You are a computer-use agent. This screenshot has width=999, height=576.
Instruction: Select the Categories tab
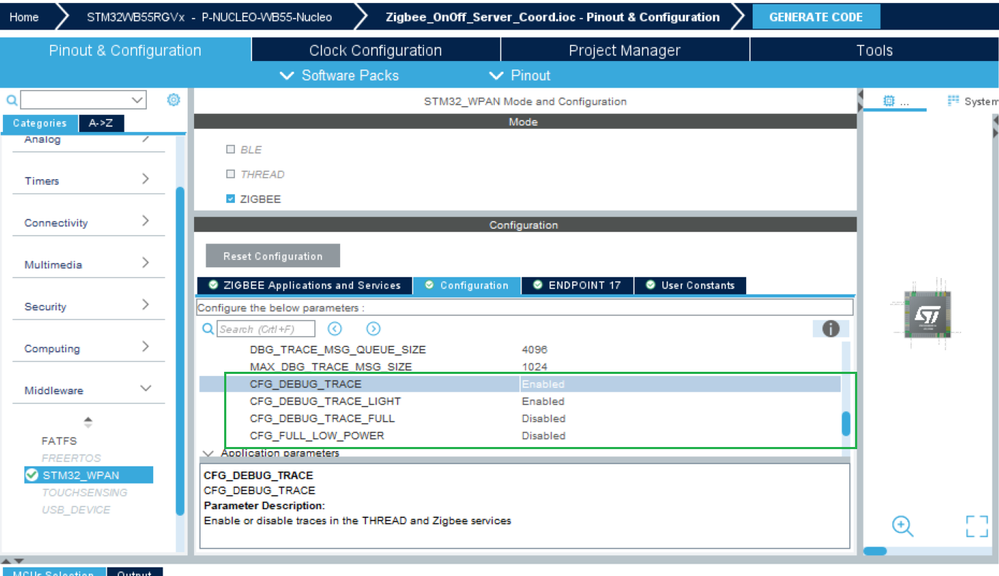coord(40,123)
